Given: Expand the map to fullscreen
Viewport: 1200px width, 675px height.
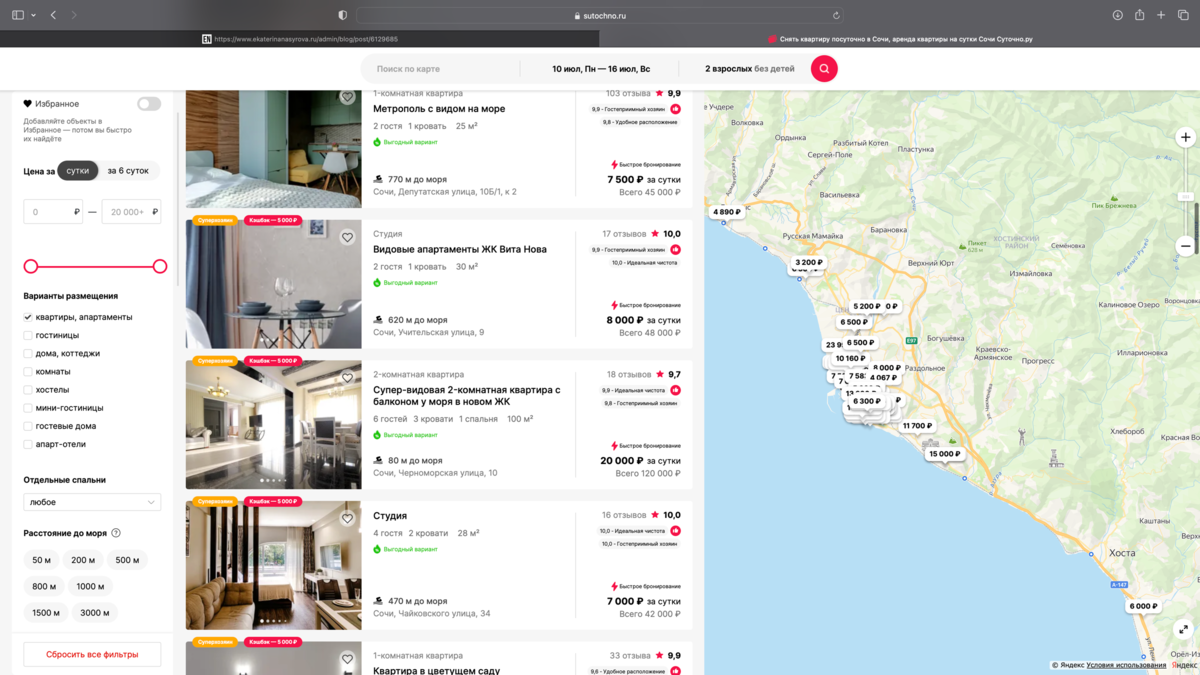Looking at the screenshot, I should coord(1184,630).
